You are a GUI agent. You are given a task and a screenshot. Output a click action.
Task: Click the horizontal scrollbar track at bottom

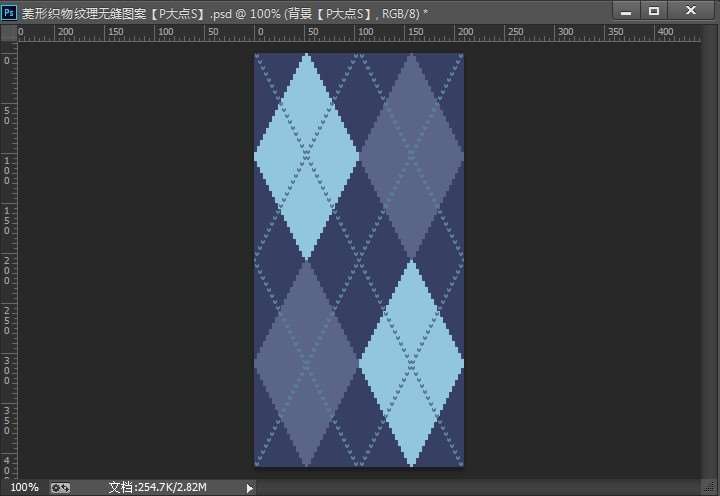pos(478,488)
